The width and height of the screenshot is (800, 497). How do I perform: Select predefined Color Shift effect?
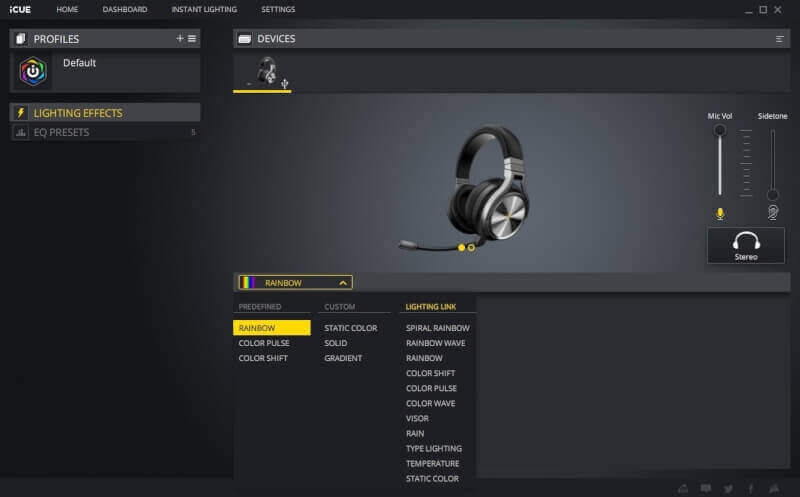[x=263, y=358]
